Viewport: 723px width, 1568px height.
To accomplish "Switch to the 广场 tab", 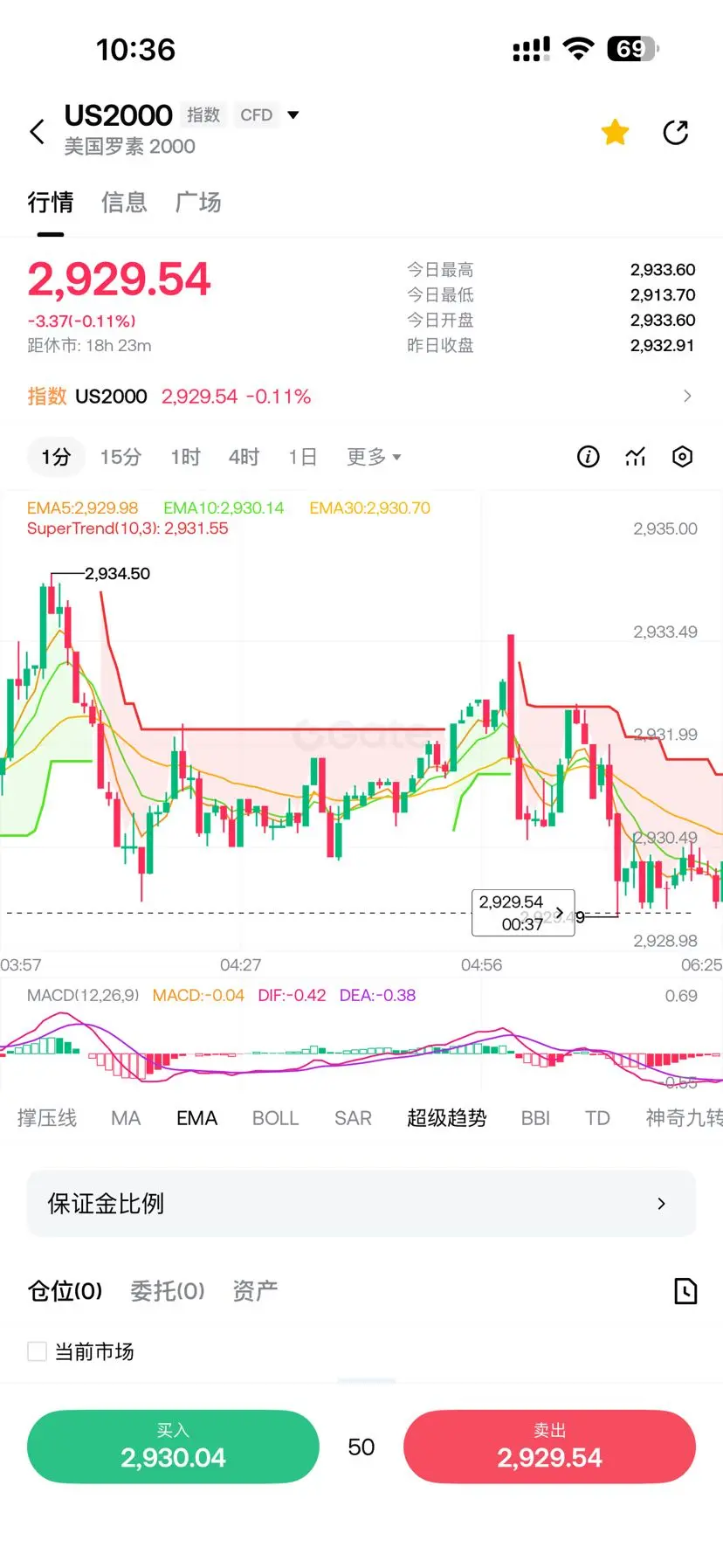I will click(198, 203).
